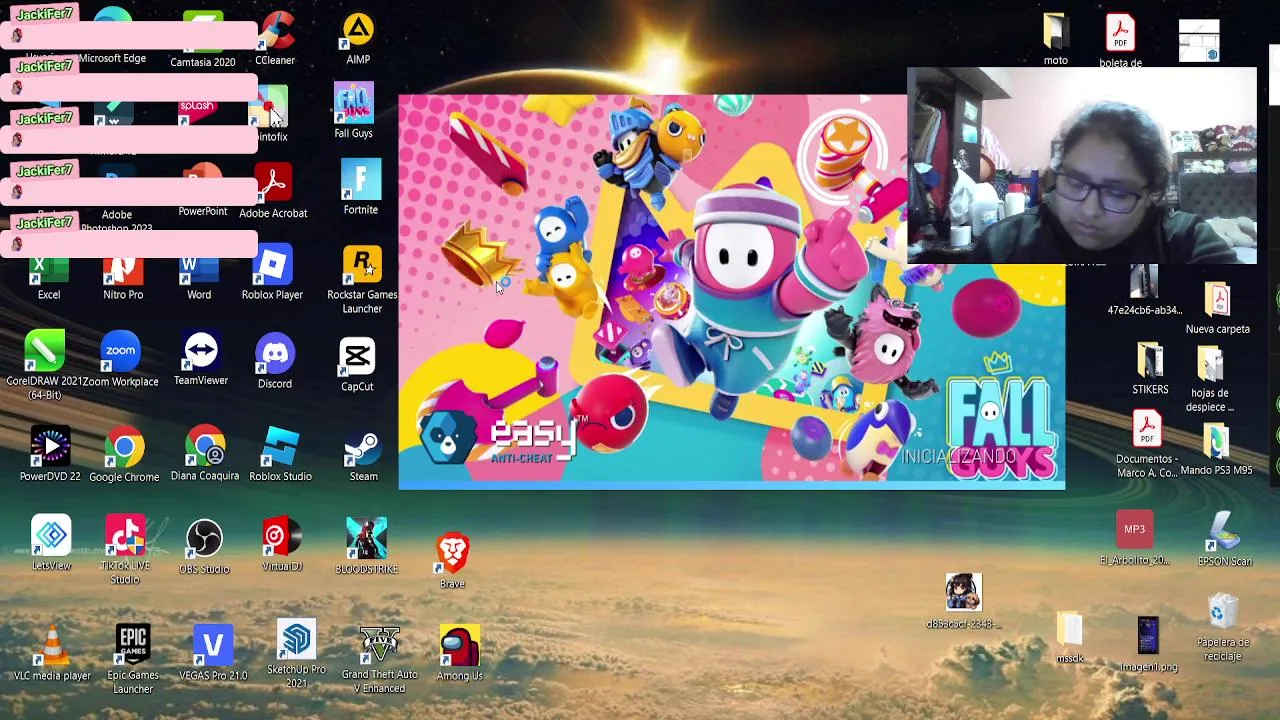Select the mssdk folder
Image resolution: width=1280 pixels, height=720 pixels.
click(x=1070, y=638)
